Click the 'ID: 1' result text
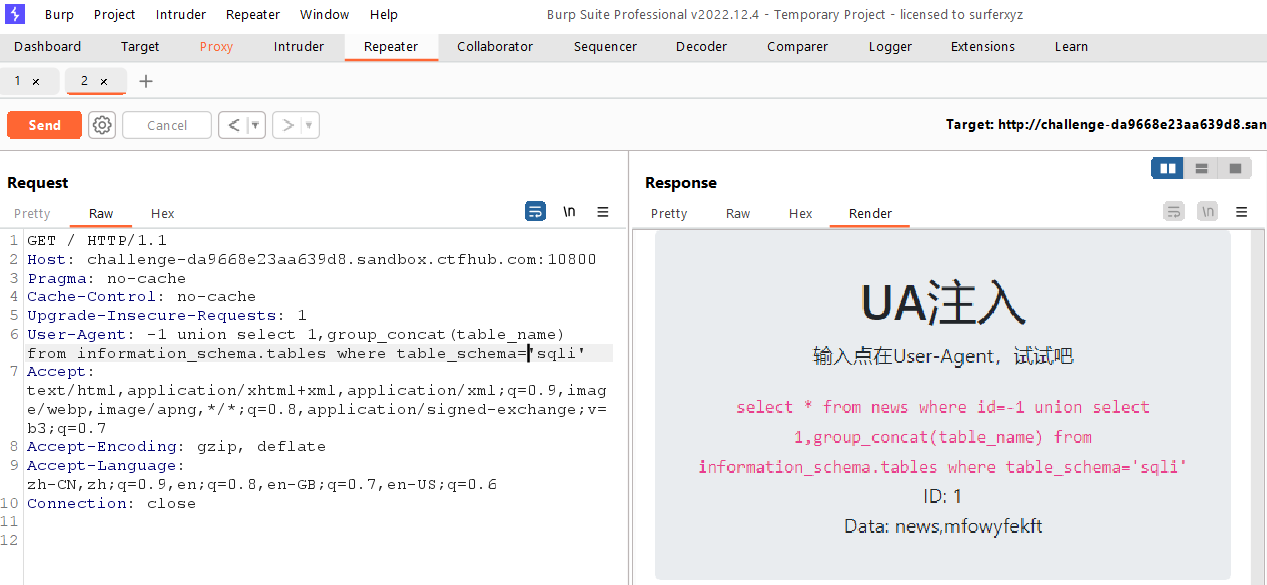This screenshot has width=1267, height=585. pyautogui.click(x=943, y=496)
